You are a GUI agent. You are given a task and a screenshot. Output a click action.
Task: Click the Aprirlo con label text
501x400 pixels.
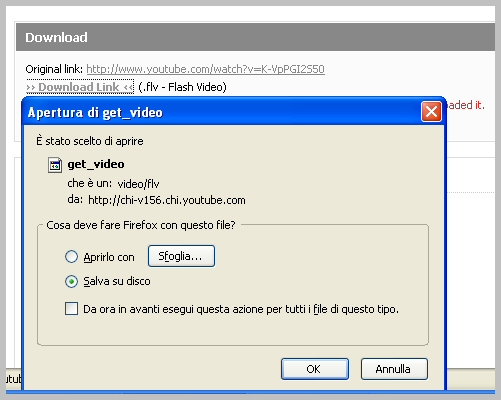(109, 257)
